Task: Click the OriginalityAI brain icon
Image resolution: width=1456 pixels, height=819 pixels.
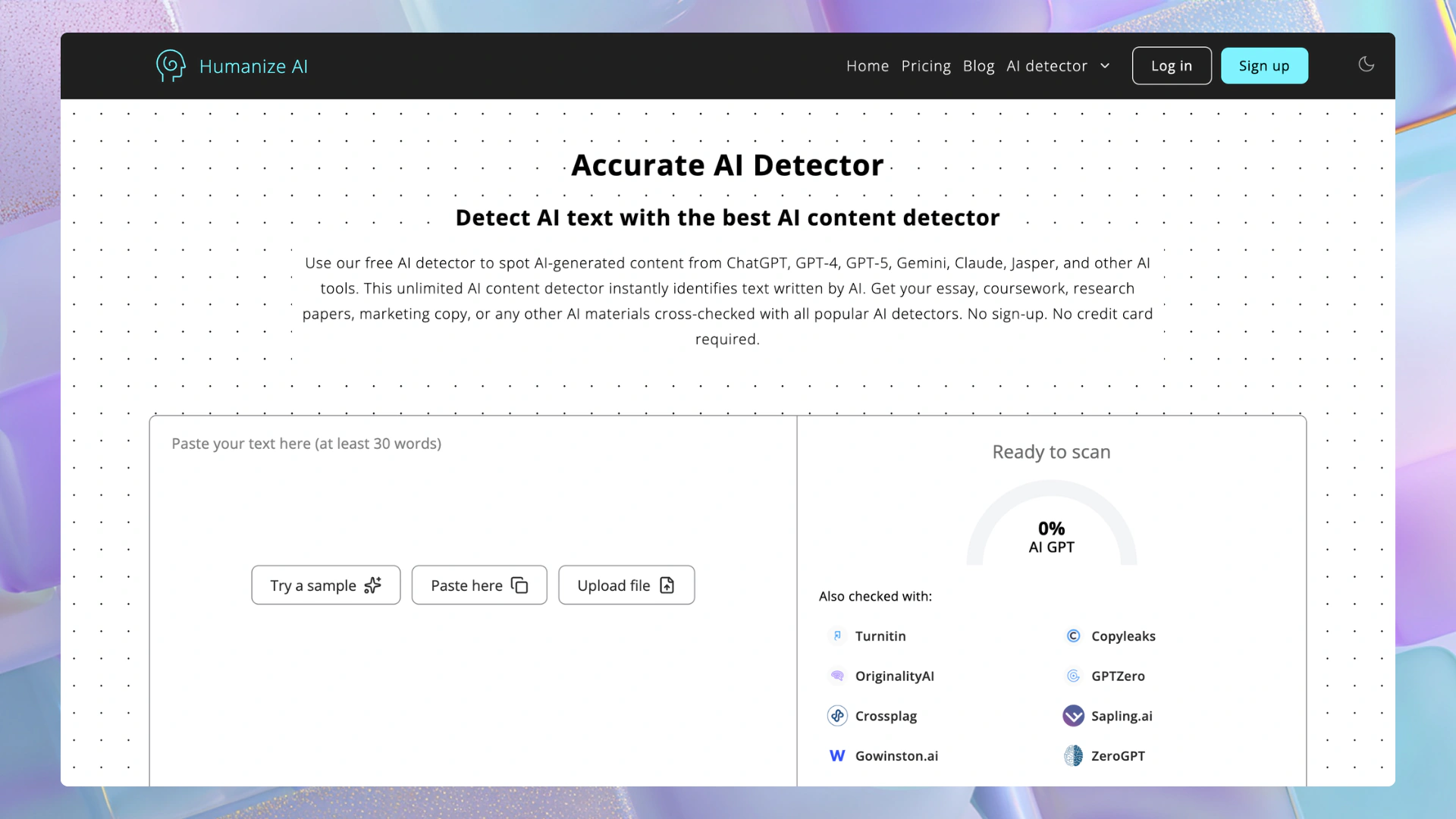Action: 837,676
